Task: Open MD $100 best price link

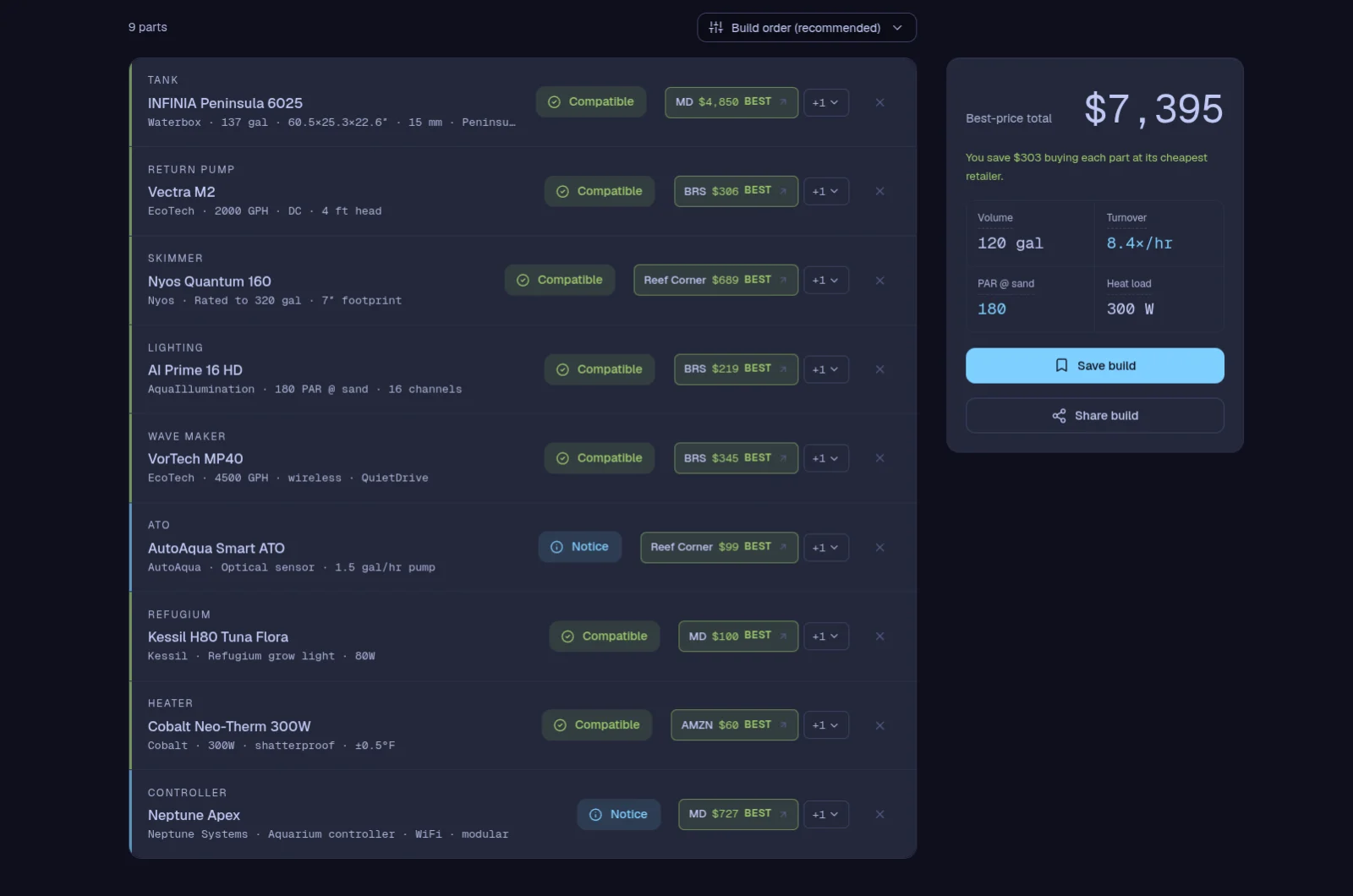Action: 738,636
